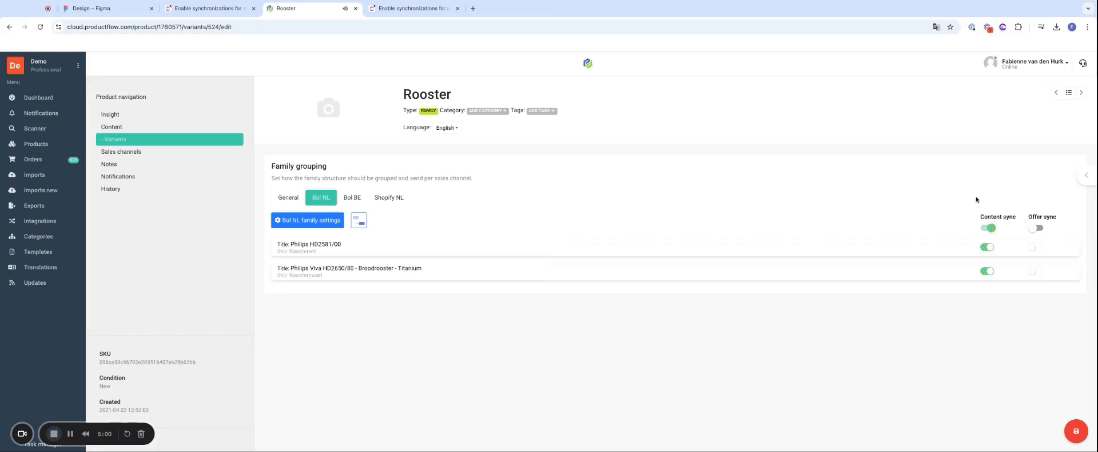The width and height of the screenshot is (1098, 452).
Task: Toggle content sync for Philips Viva HD2650/80
Action: [987, 271]
